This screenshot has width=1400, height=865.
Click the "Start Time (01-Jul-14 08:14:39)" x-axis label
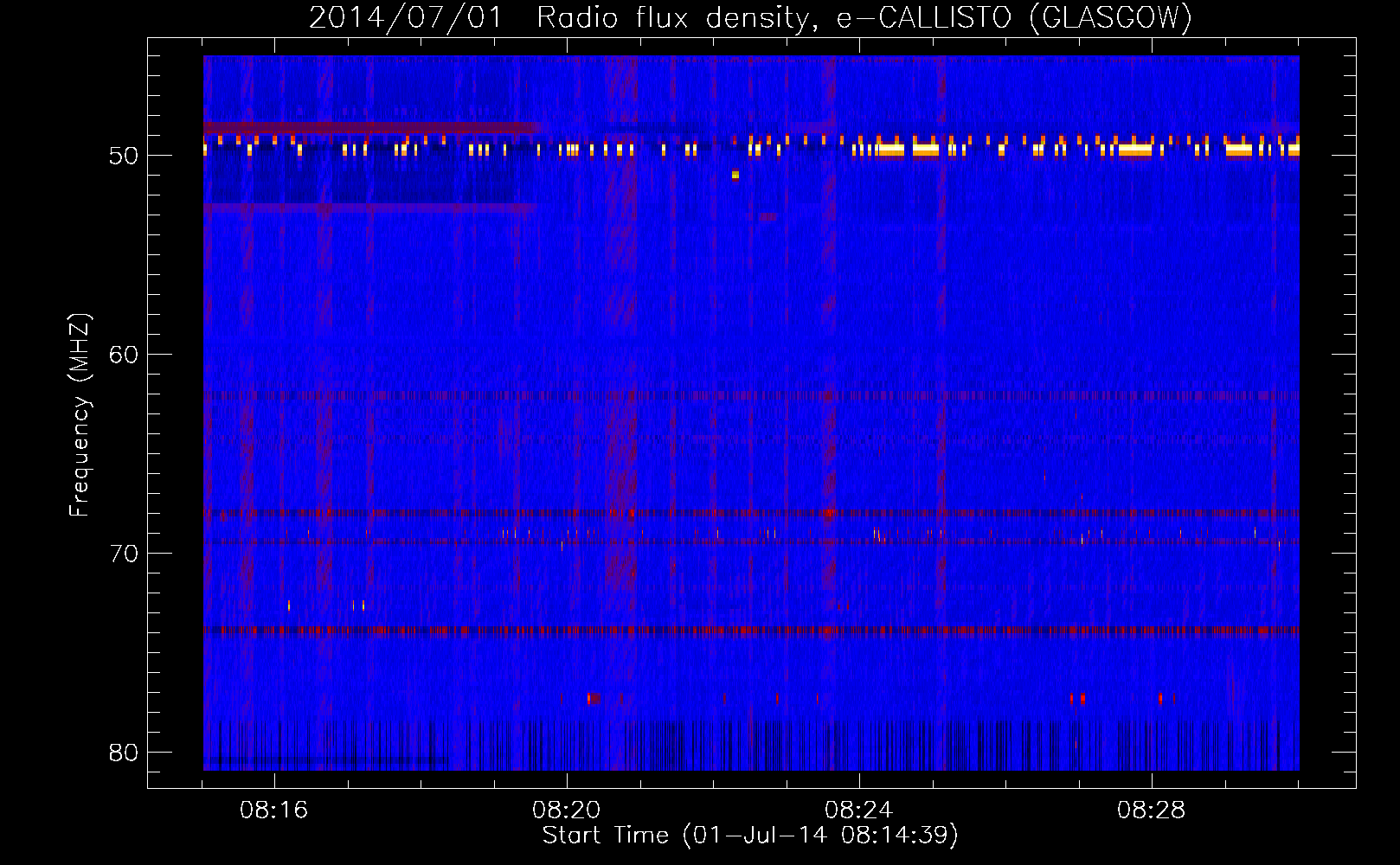pyautogui.click(x=750, y=836)
